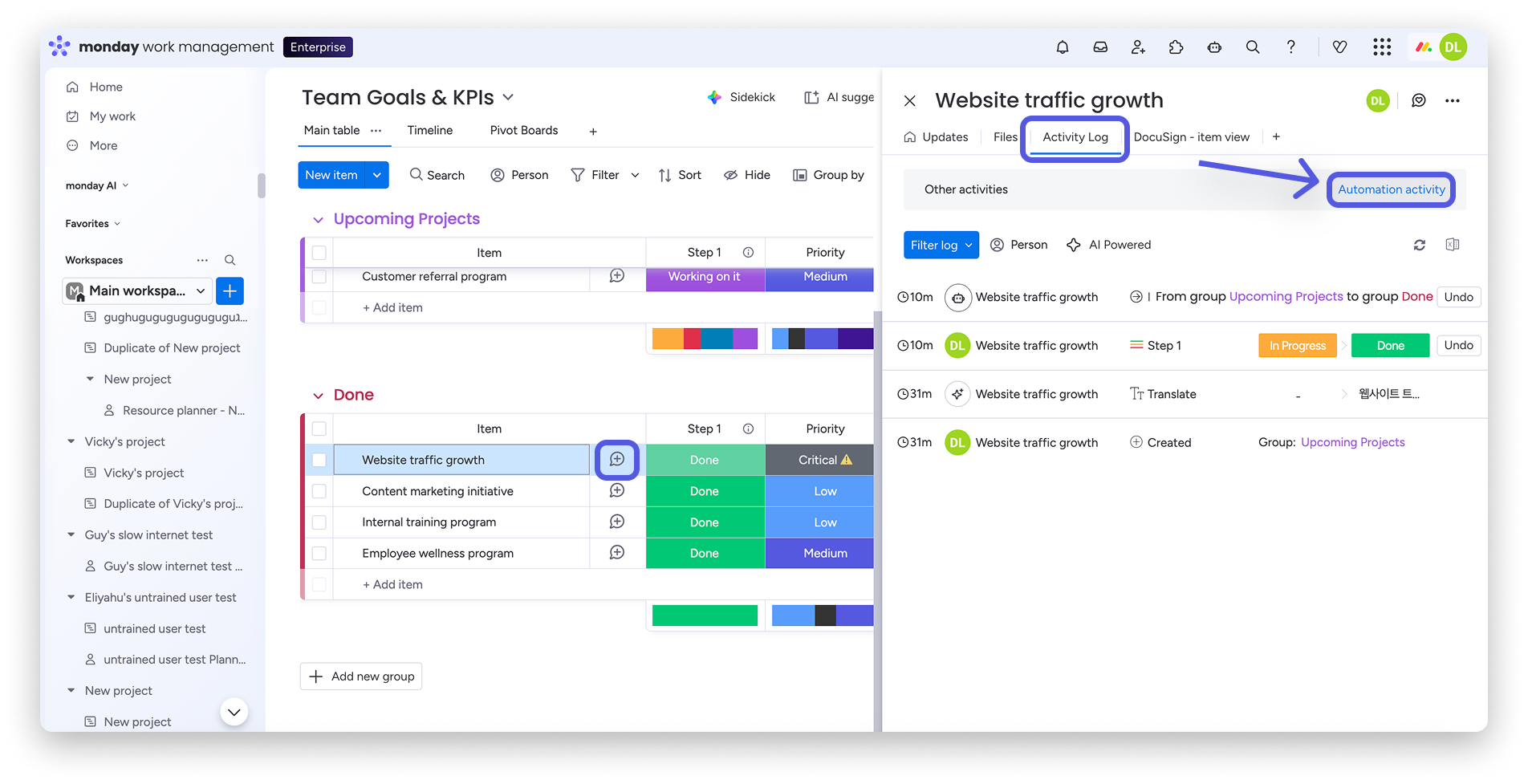This screenshot has height=784, width=1528.
Task: Open the inbox tray icon
Action: point(1100,47)
